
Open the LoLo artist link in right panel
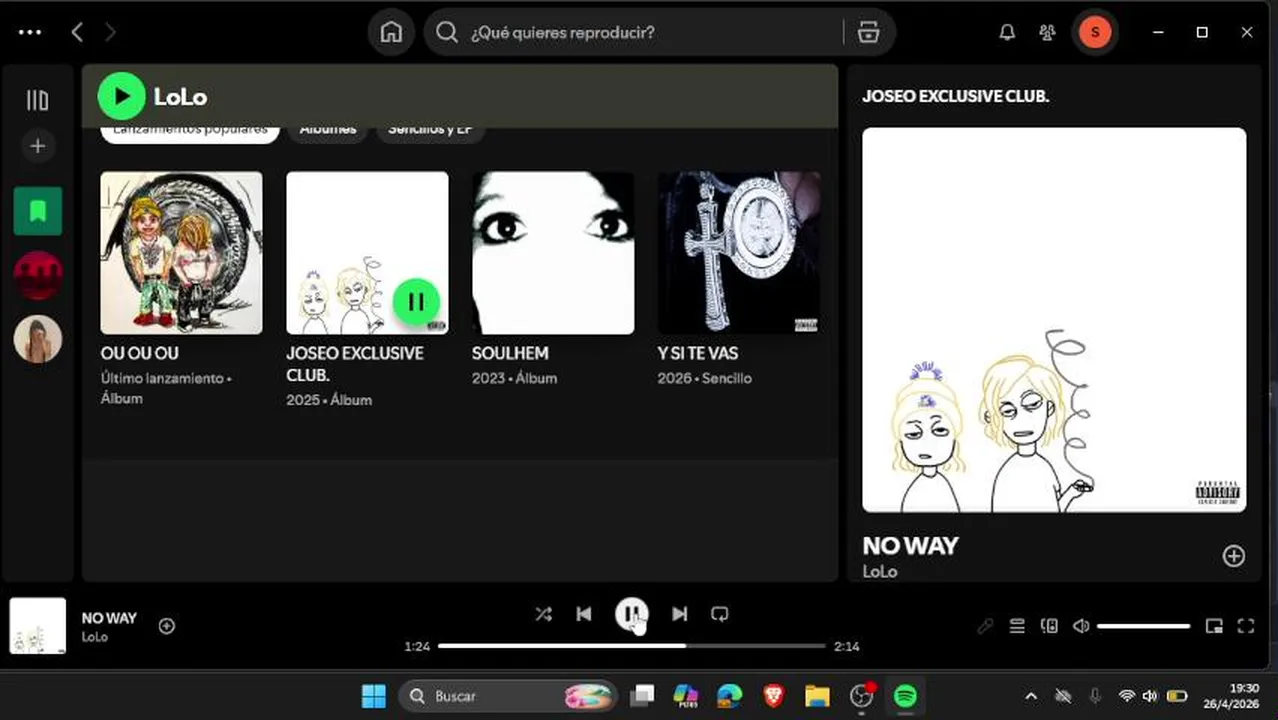pyautogui.click(x=880, y=571)
